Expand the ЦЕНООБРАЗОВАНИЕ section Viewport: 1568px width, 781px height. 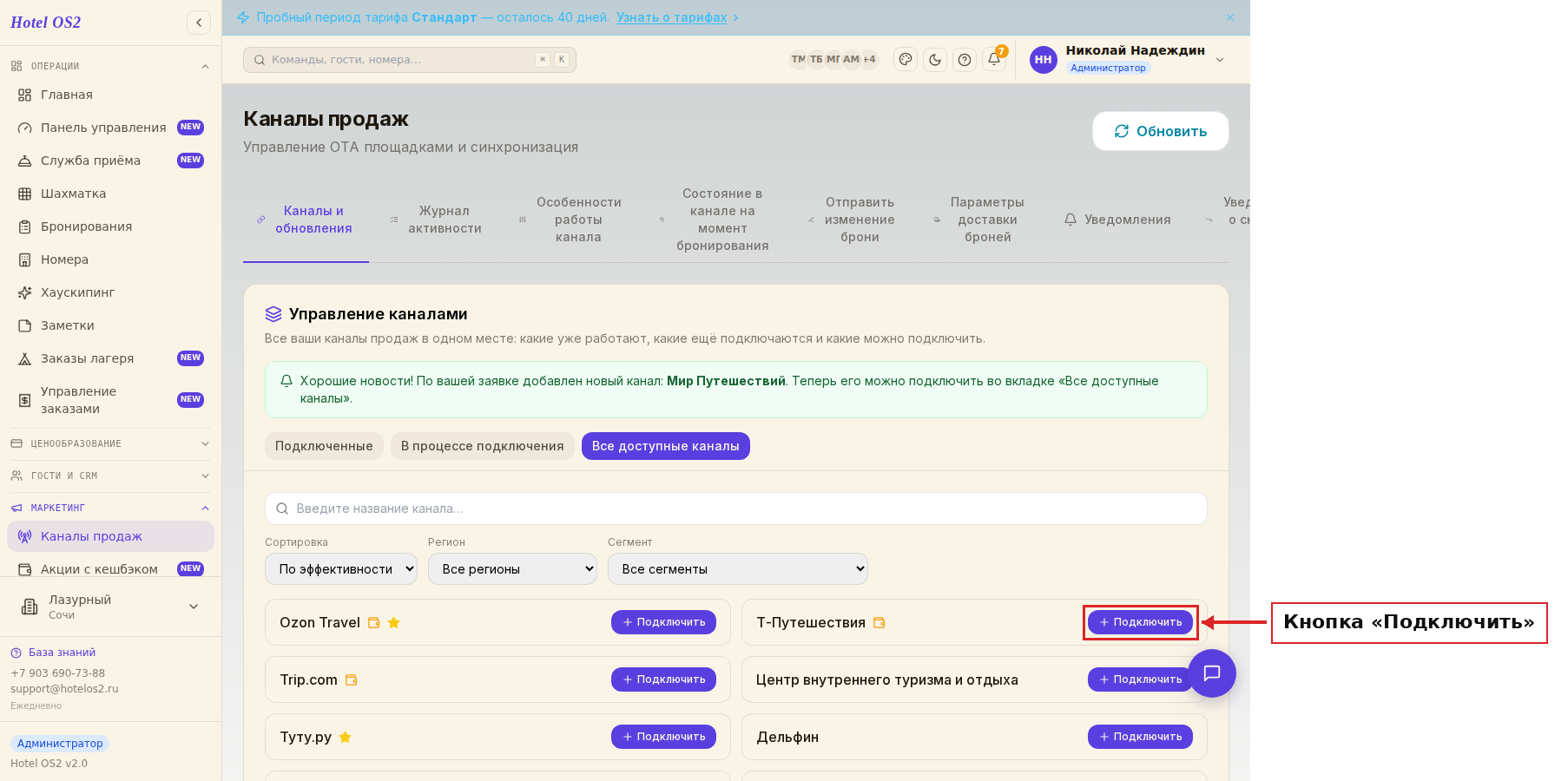[110, 443]
